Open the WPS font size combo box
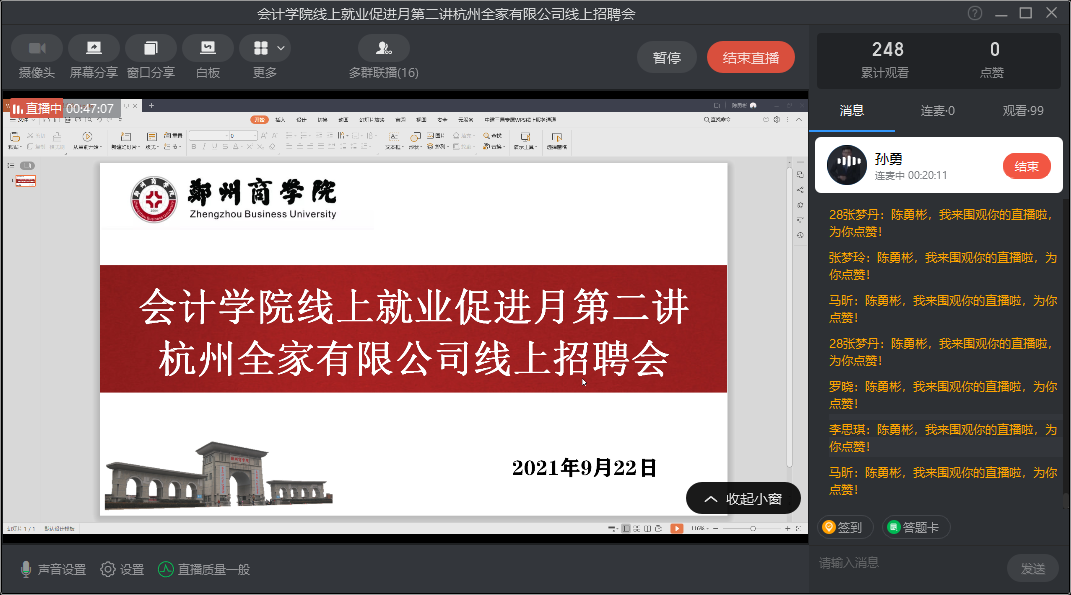Viewport: 1071px width, 595px height. pyautogui.click(x=243, y=135)
